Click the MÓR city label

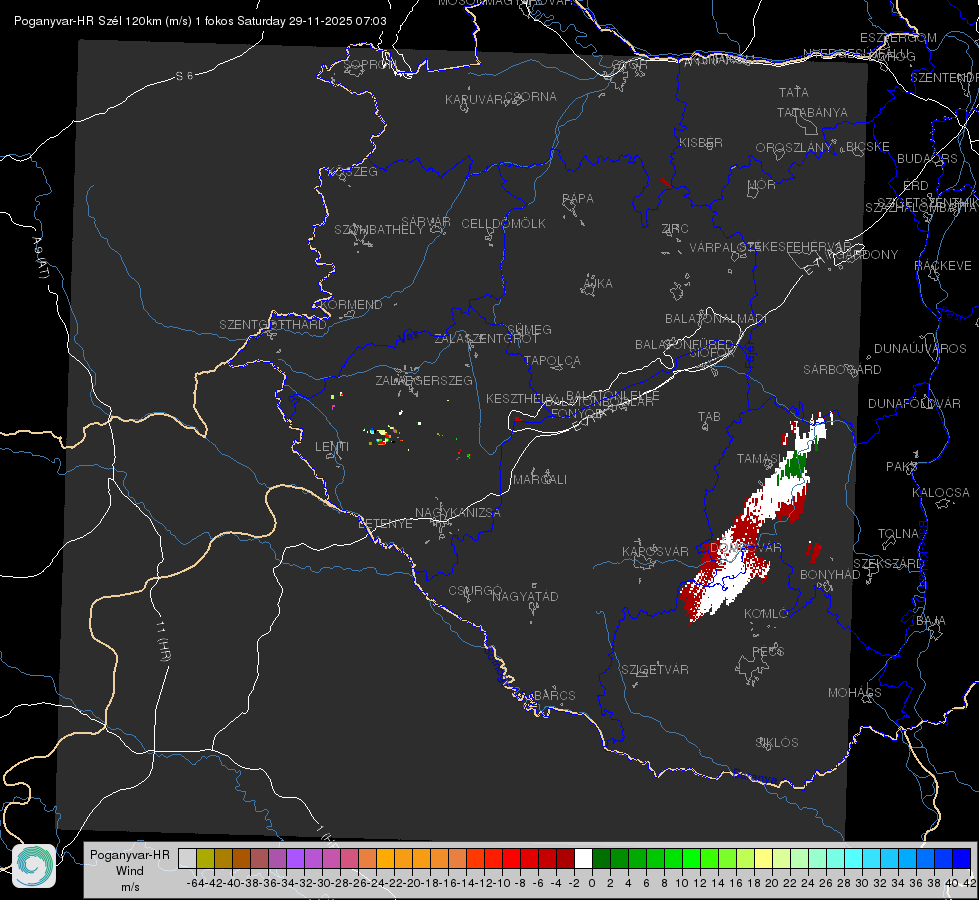tap(762, 184)
